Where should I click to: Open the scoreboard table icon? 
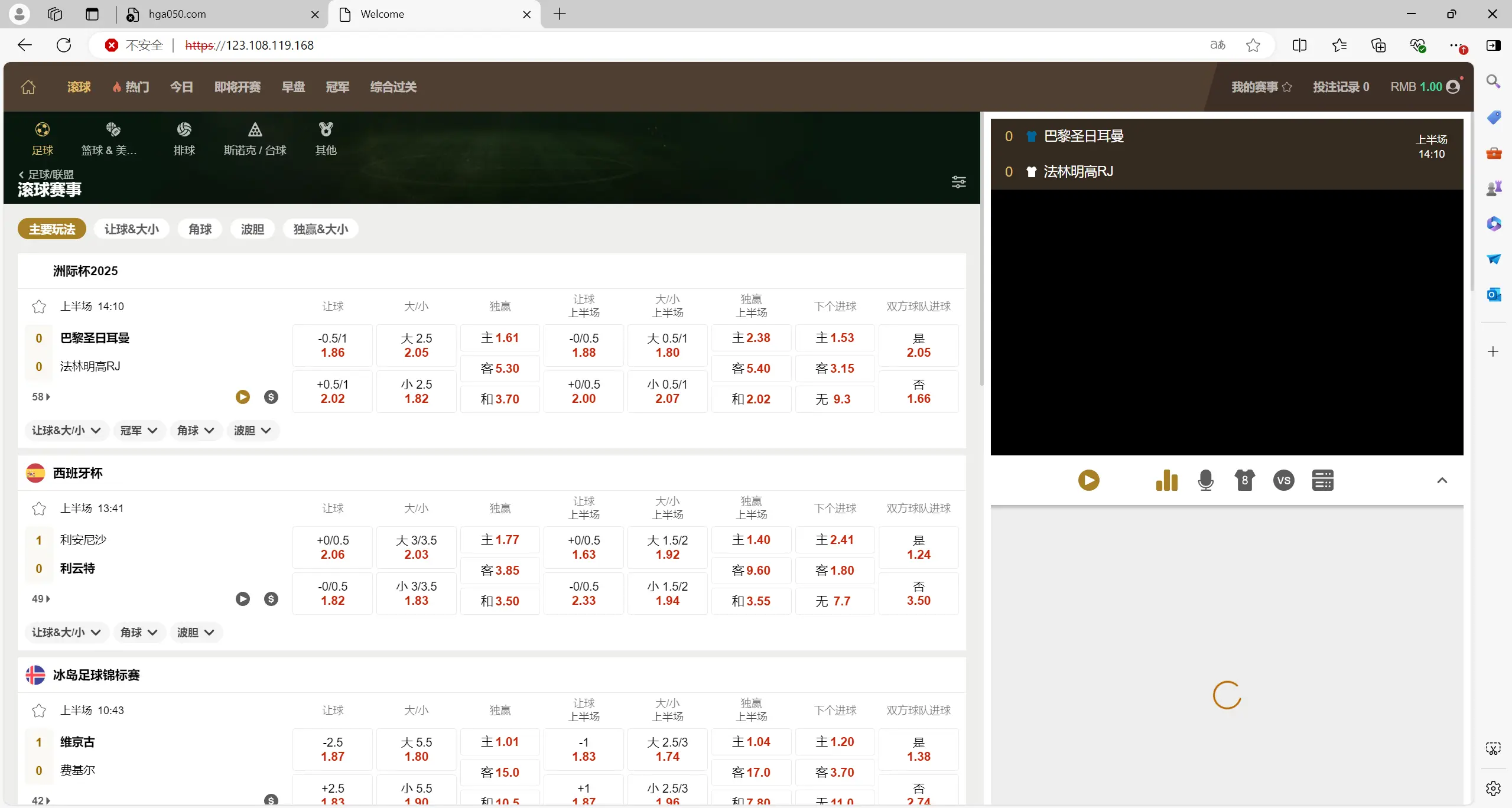1322,480
